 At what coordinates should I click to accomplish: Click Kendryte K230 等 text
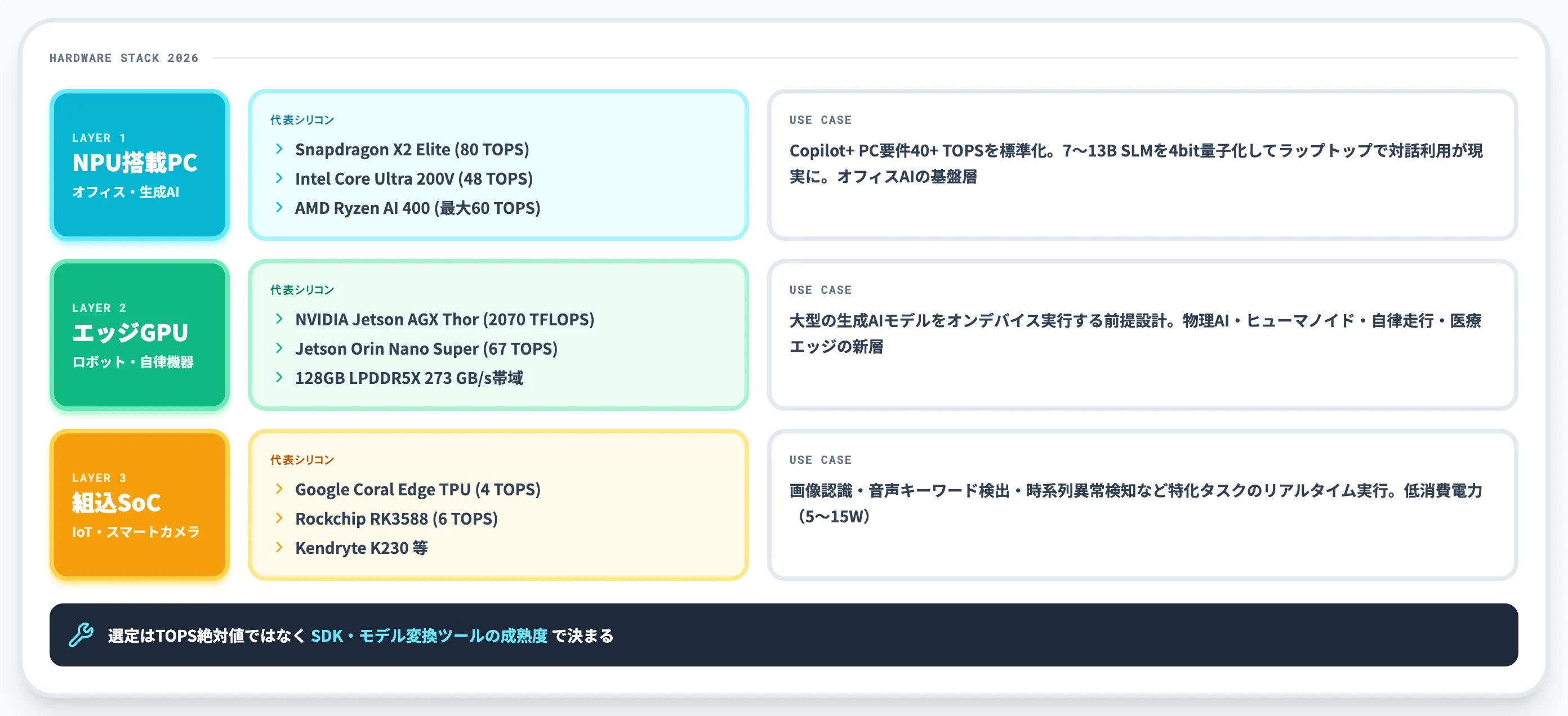(x=362, y=548)
